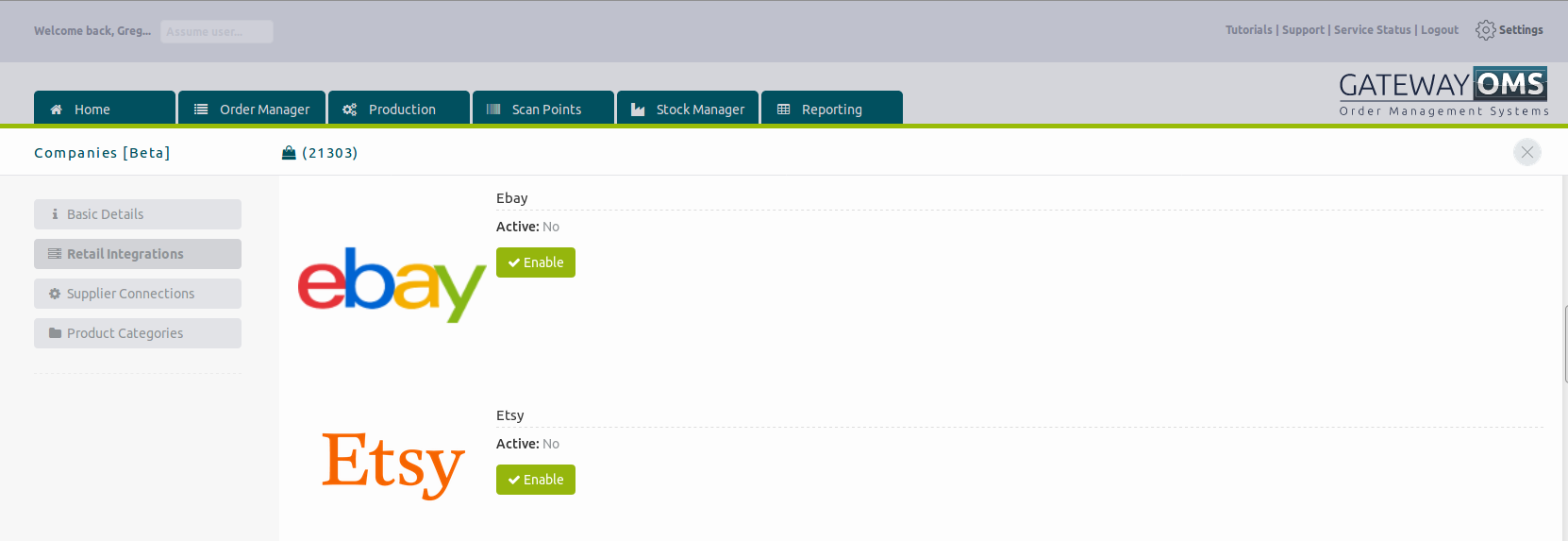This screenshot has width=1568, height=541.
Task: Open Supplier Connections section
Action: pos(138,294)
